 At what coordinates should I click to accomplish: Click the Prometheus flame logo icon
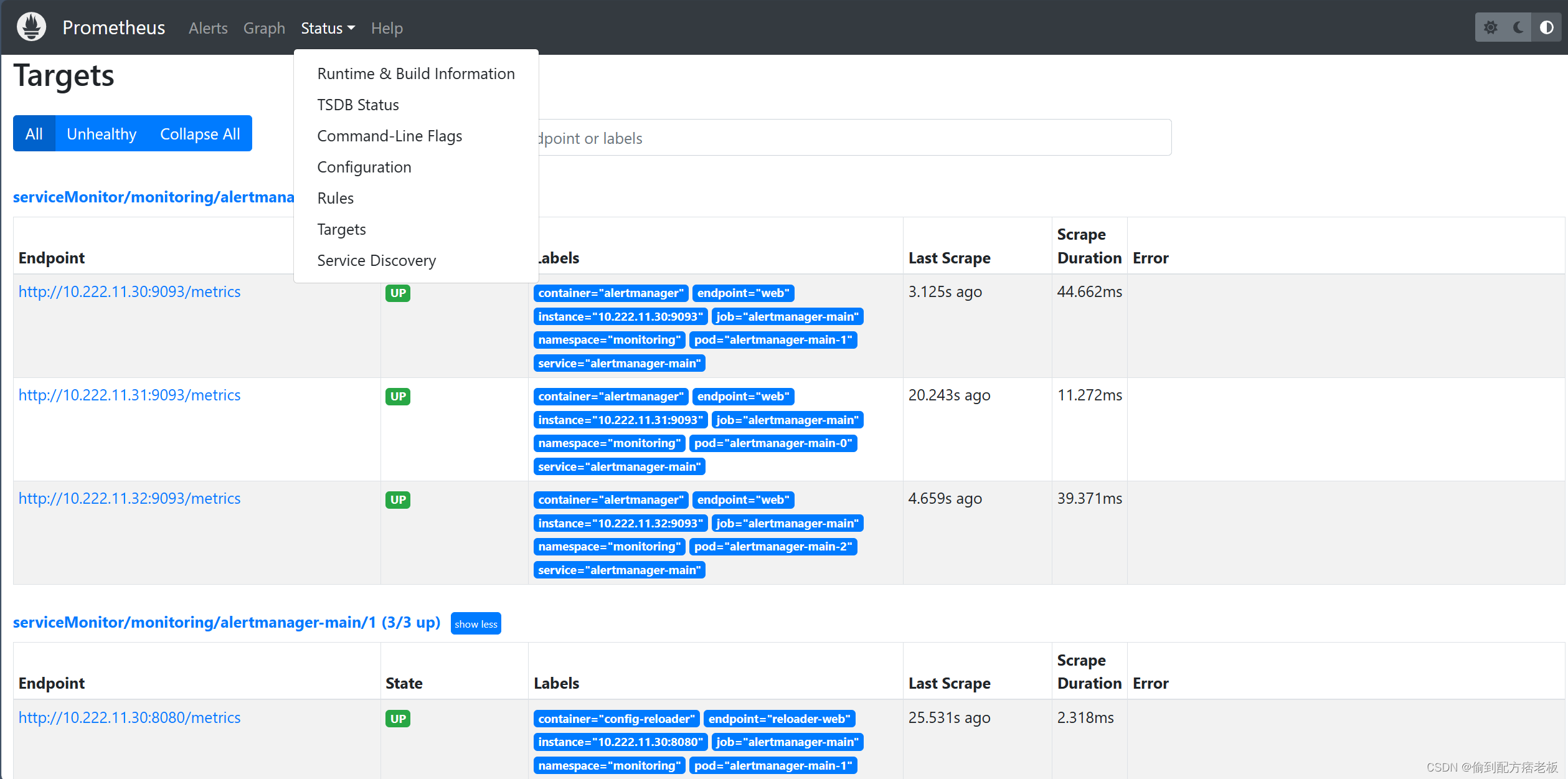point(31,27)
